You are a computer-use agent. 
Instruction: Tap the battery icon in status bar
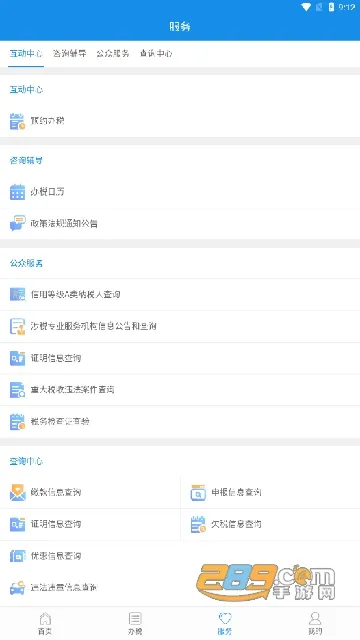click(x=331, y=7)
